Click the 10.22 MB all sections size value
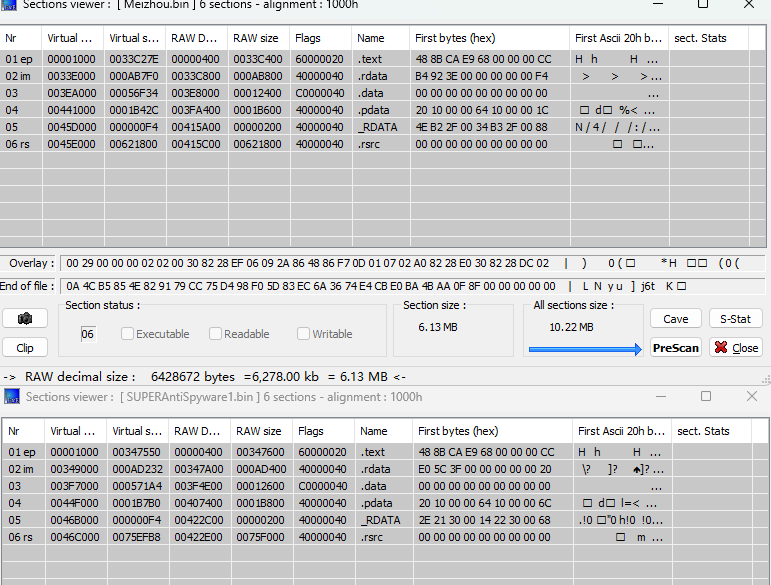The height and width of the screenshot is (585, 771). (x=571, y=327)
